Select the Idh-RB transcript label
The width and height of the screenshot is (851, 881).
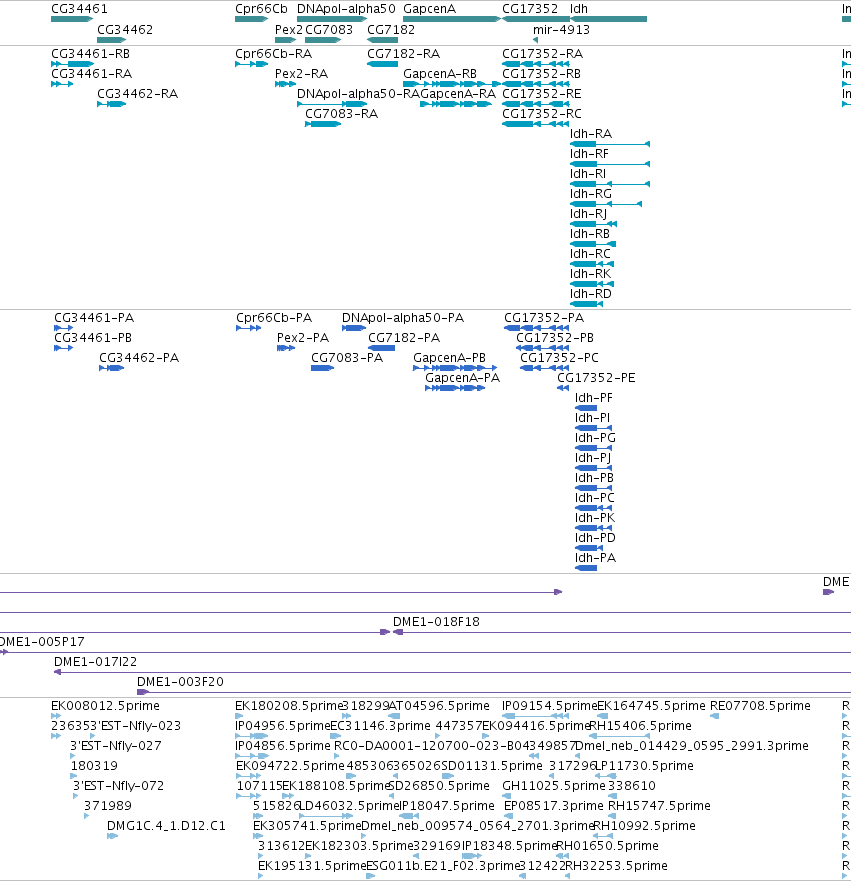(x=590, y=234)
